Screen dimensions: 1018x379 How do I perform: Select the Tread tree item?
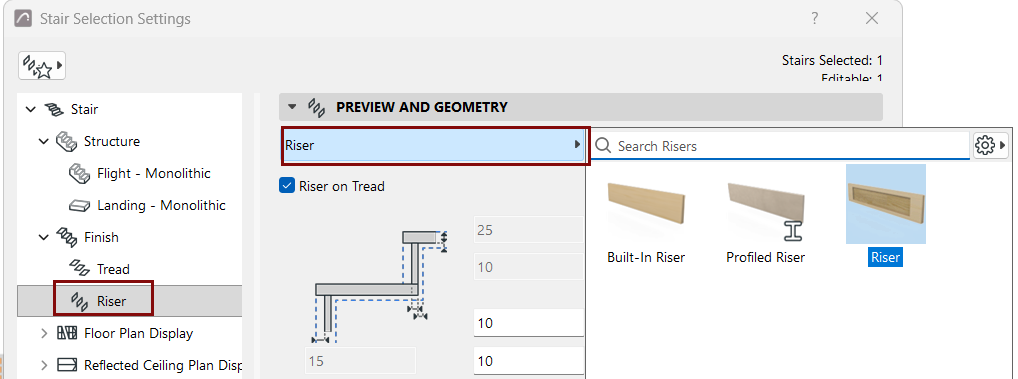pos(113,269)
